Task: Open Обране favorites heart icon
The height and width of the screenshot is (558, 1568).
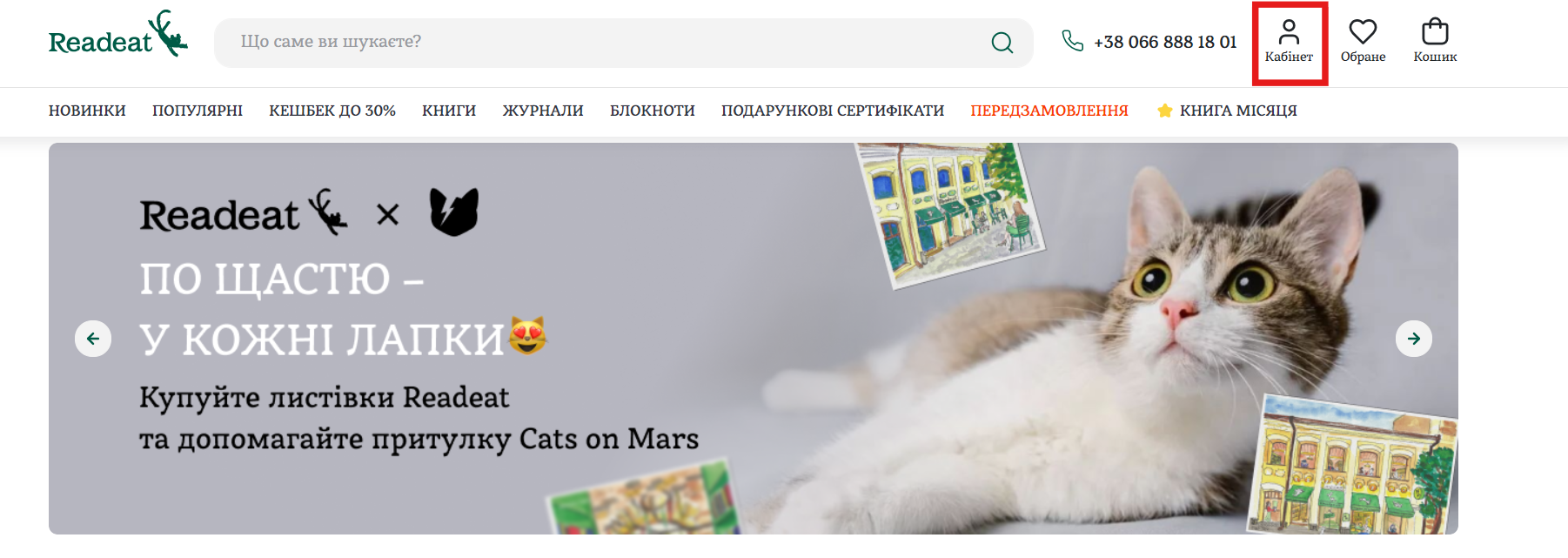Action: click(1363, 32)
